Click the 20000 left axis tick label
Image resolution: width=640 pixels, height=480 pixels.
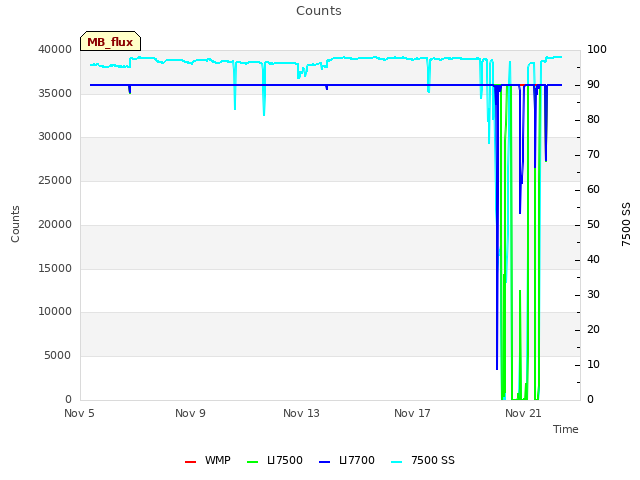point(55,224)
